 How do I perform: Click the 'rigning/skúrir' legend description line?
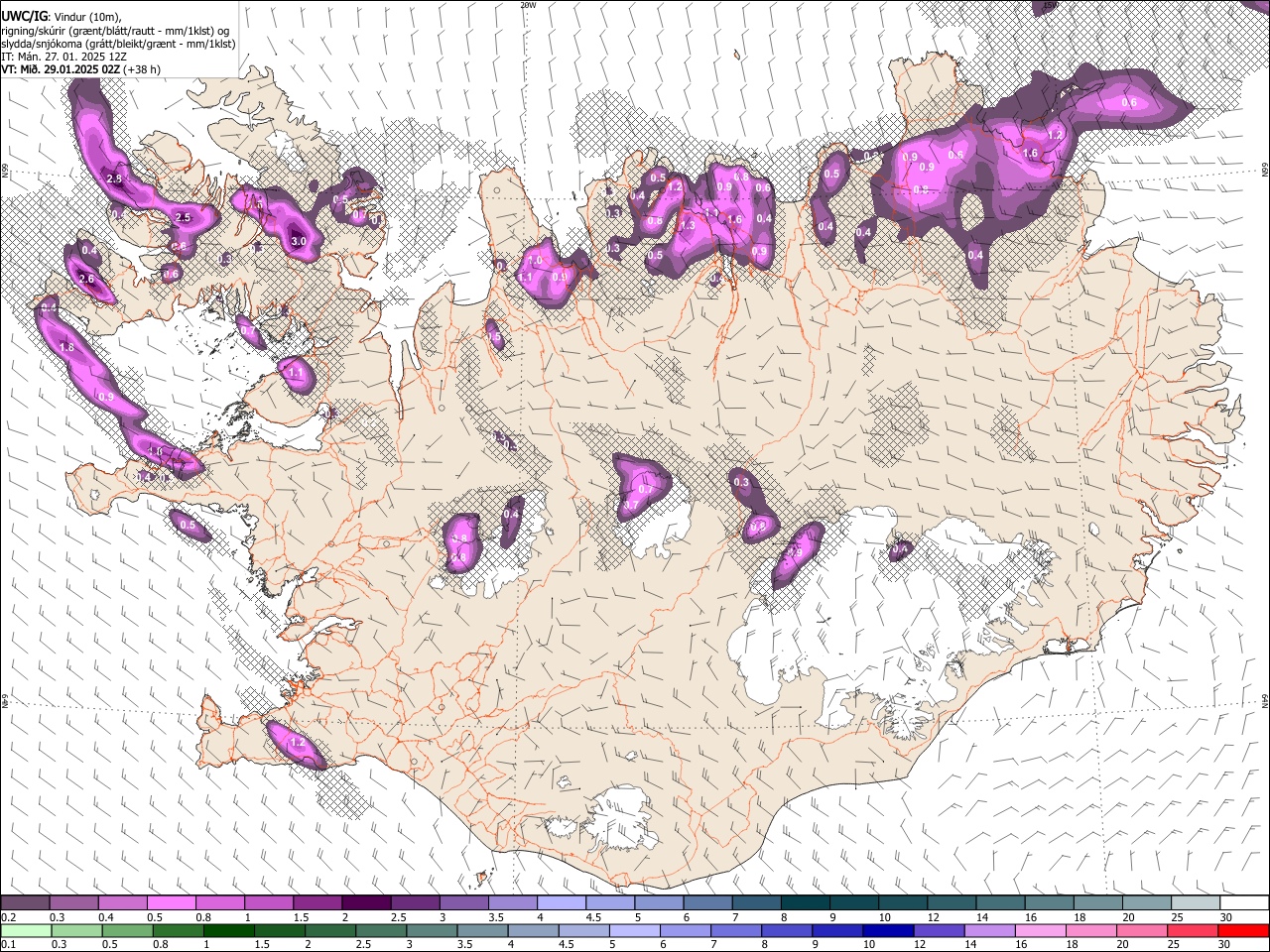[115, 31]
